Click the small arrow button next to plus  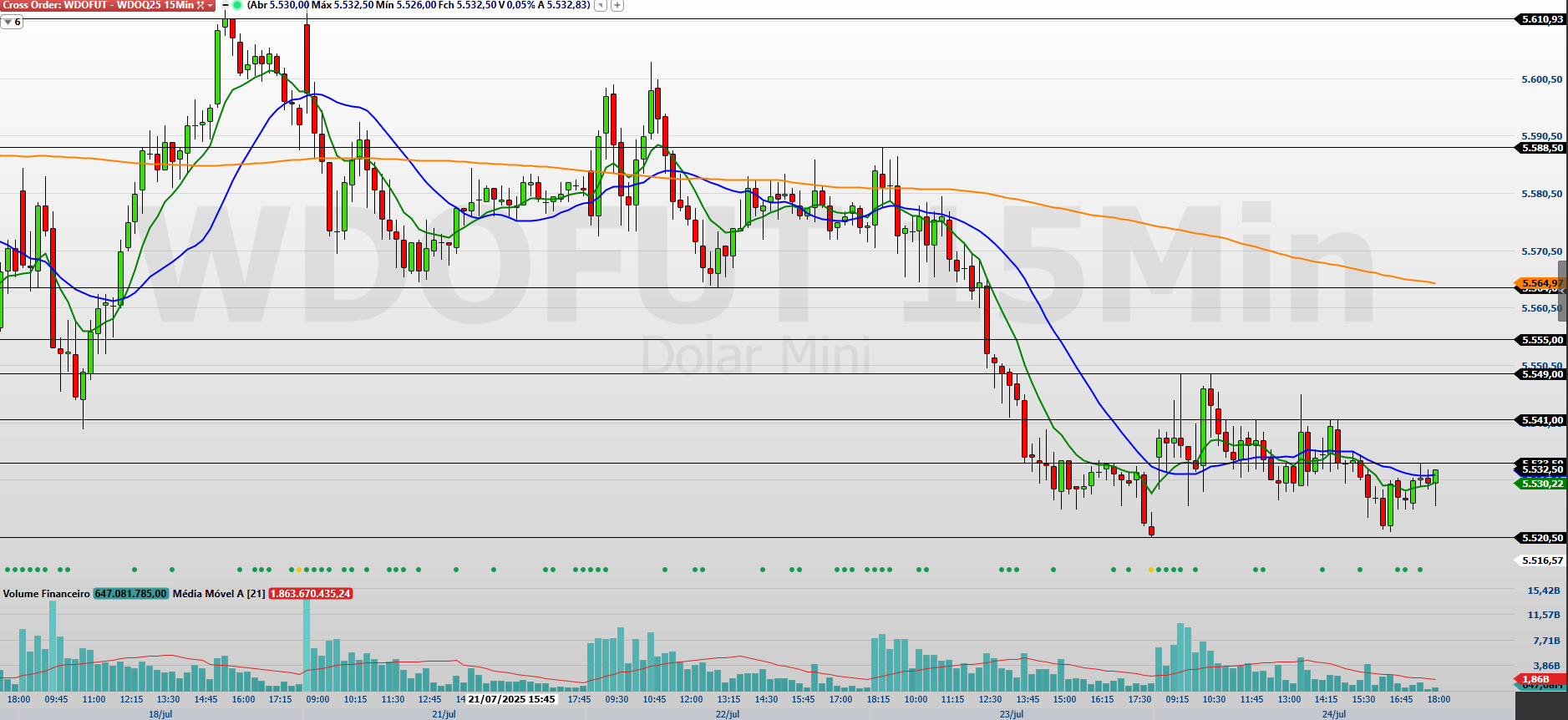point(601,5)
